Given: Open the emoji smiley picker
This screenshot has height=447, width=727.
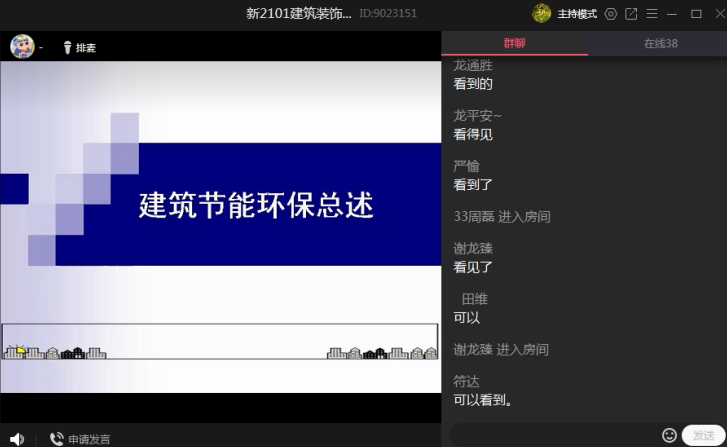Looking at the screenshot, I should (669, 435).
